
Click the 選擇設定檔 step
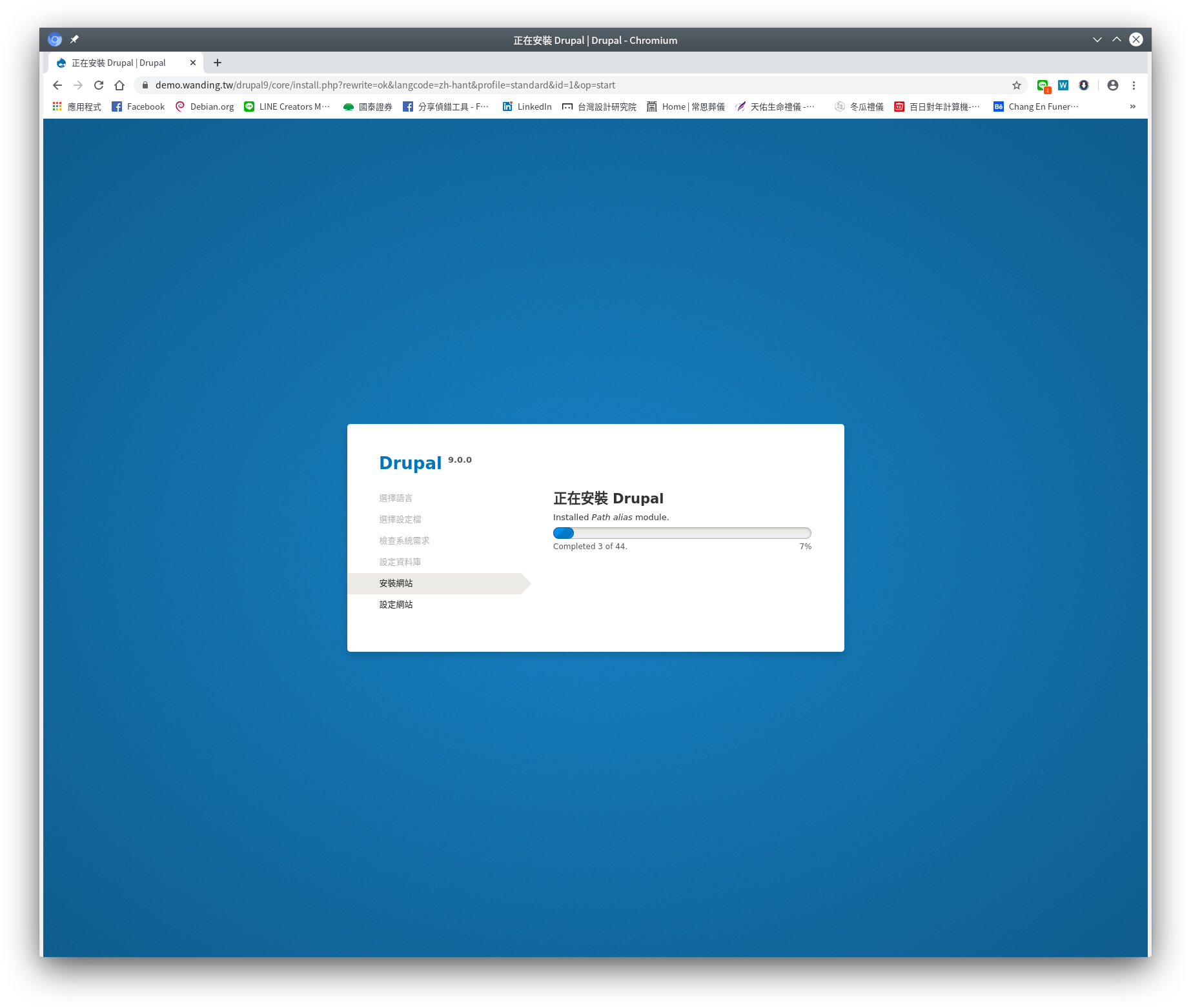400,519
